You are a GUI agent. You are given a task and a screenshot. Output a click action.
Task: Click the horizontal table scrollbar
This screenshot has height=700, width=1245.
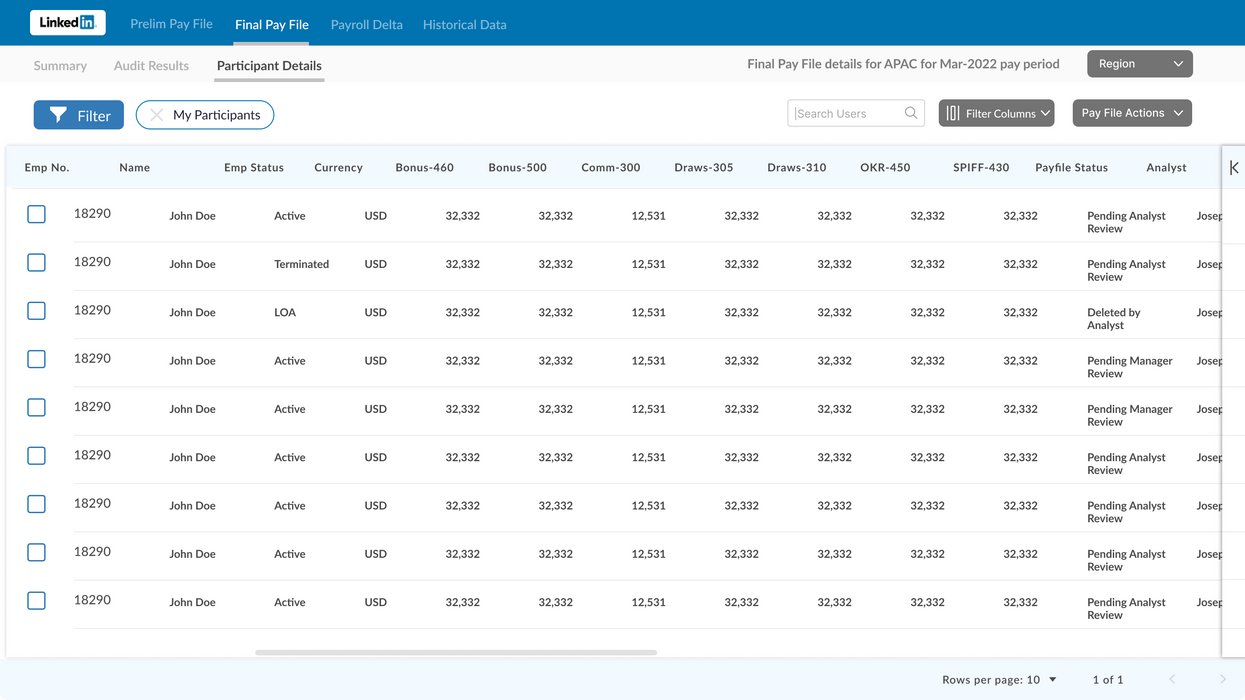tap(456, 652)
